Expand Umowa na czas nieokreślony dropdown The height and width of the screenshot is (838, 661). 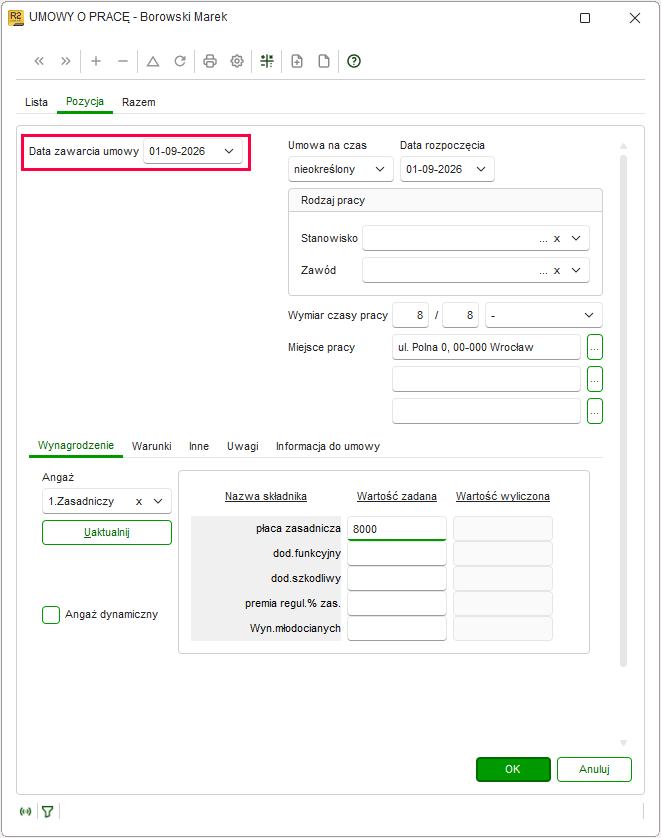[x=380, y=169]
